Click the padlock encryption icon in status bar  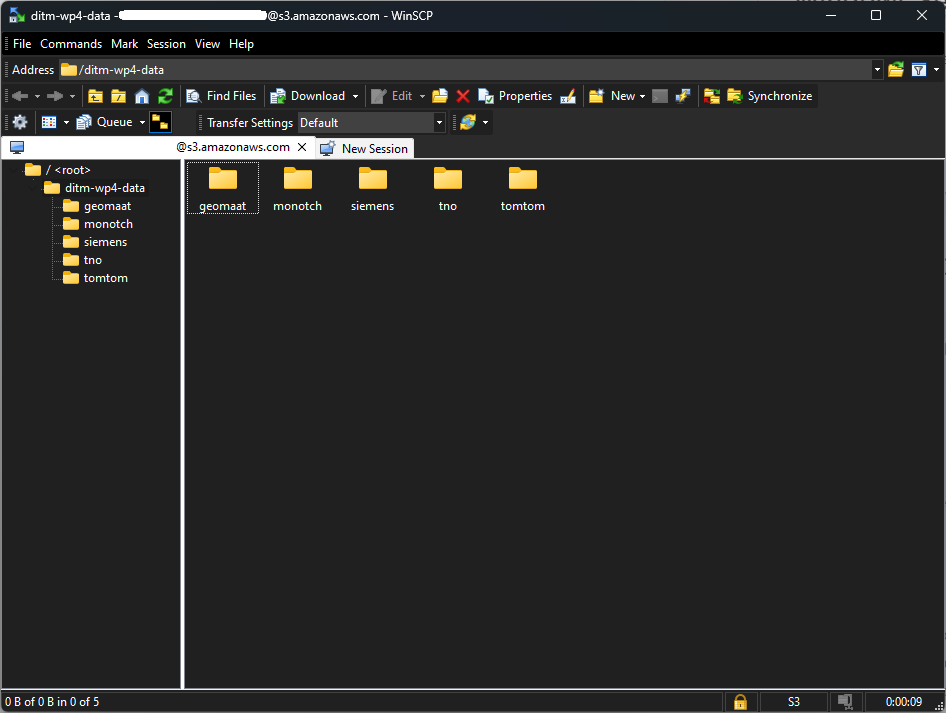740,702
